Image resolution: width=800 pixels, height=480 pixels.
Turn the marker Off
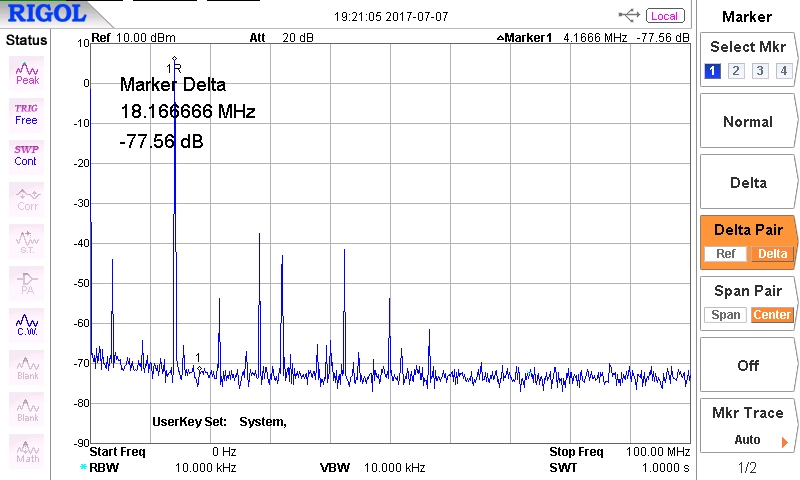pyautogui.click(x=748, y=365)
